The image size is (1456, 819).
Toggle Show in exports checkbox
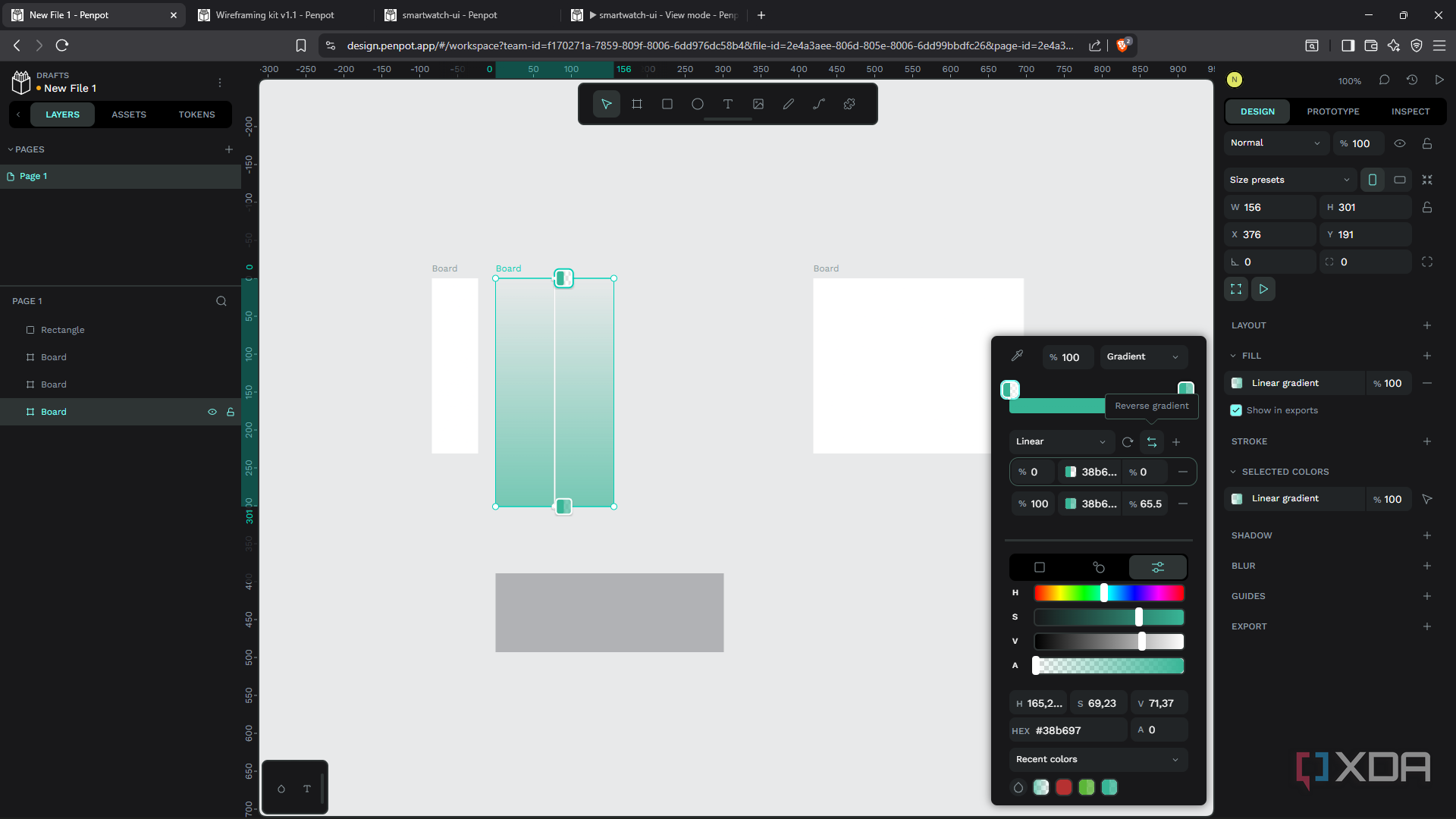[1236, 410]
